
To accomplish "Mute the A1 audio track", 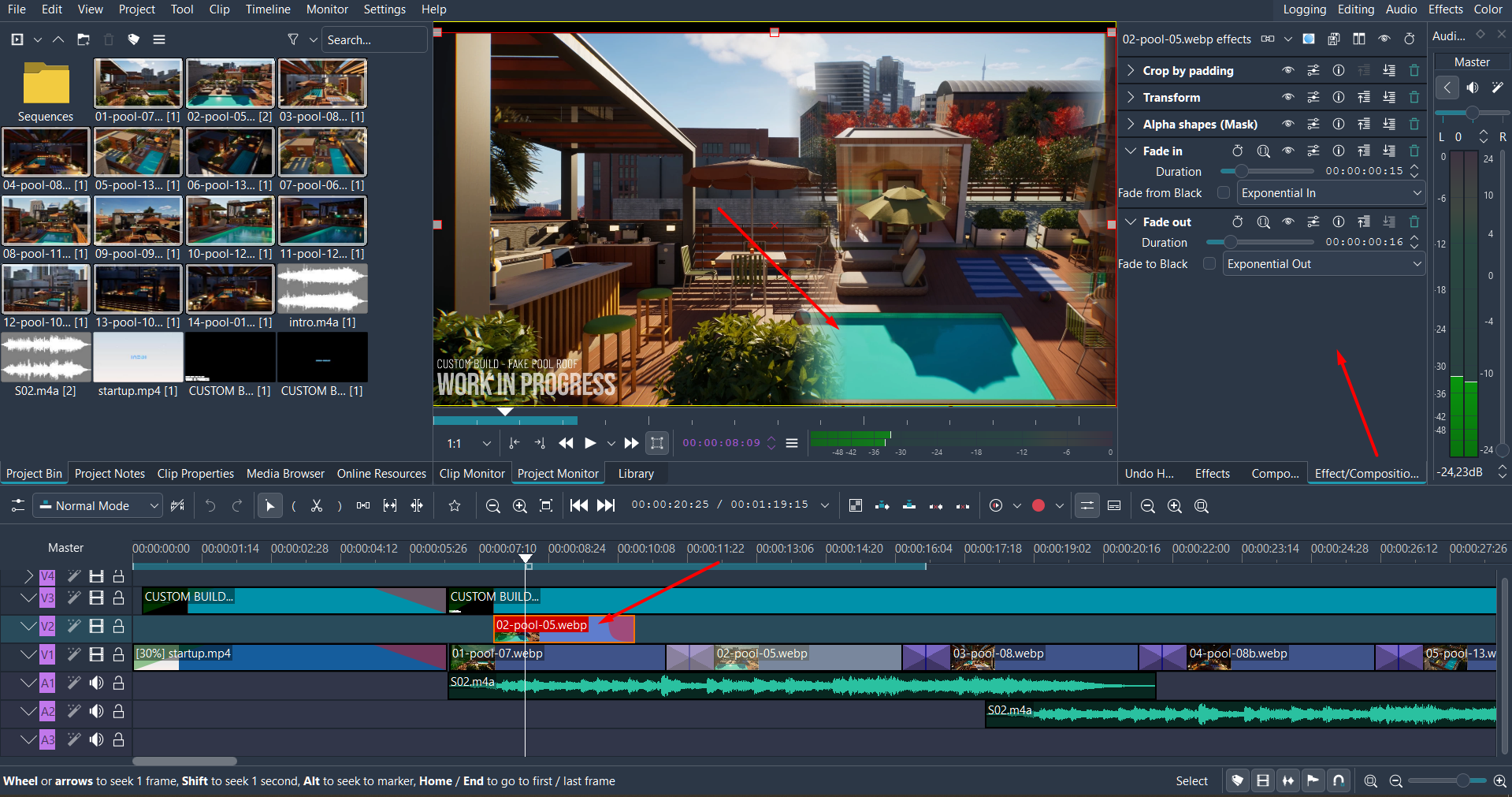I will tap(96, 683).
